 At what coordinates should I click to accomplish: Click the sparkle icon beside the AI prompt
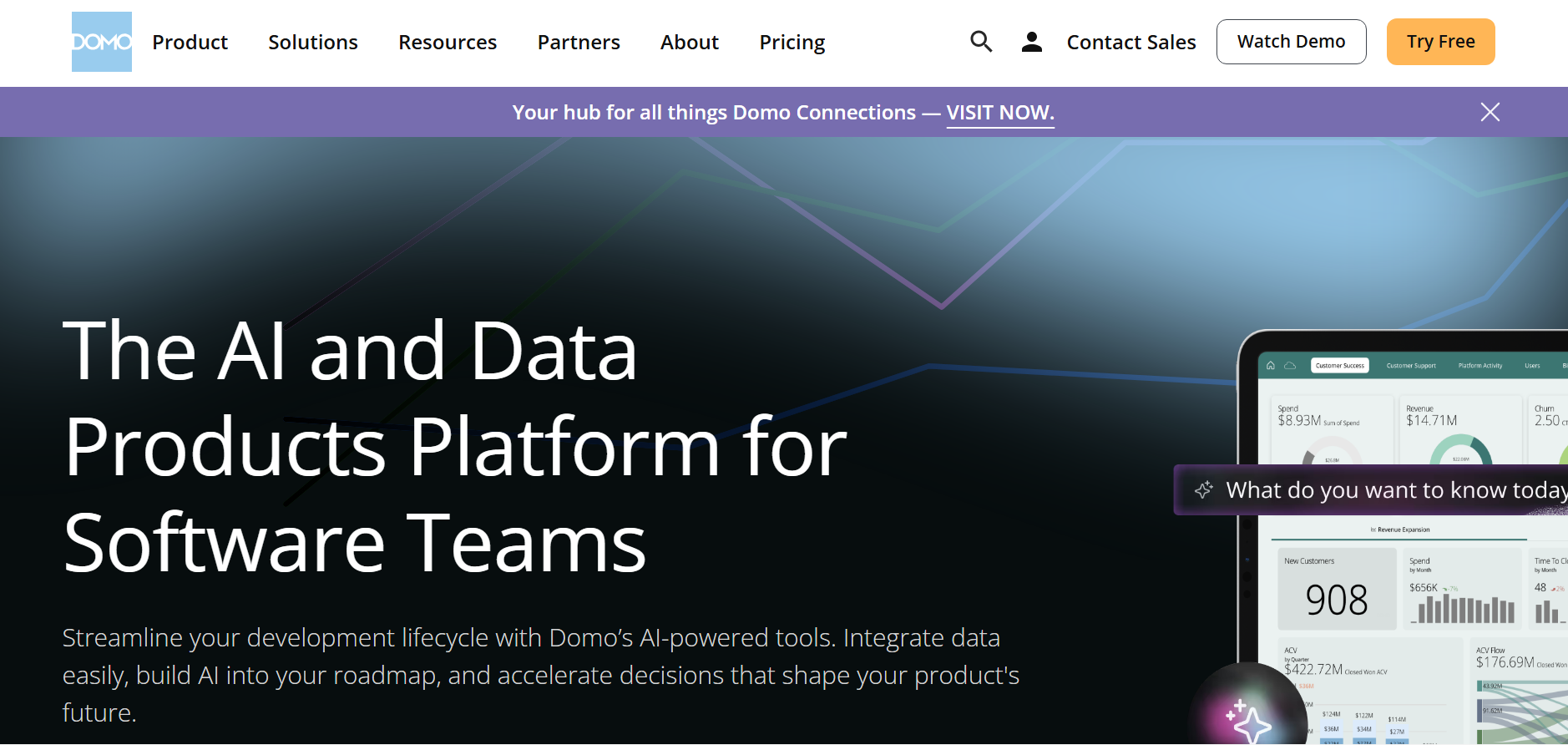(1204, 489)
